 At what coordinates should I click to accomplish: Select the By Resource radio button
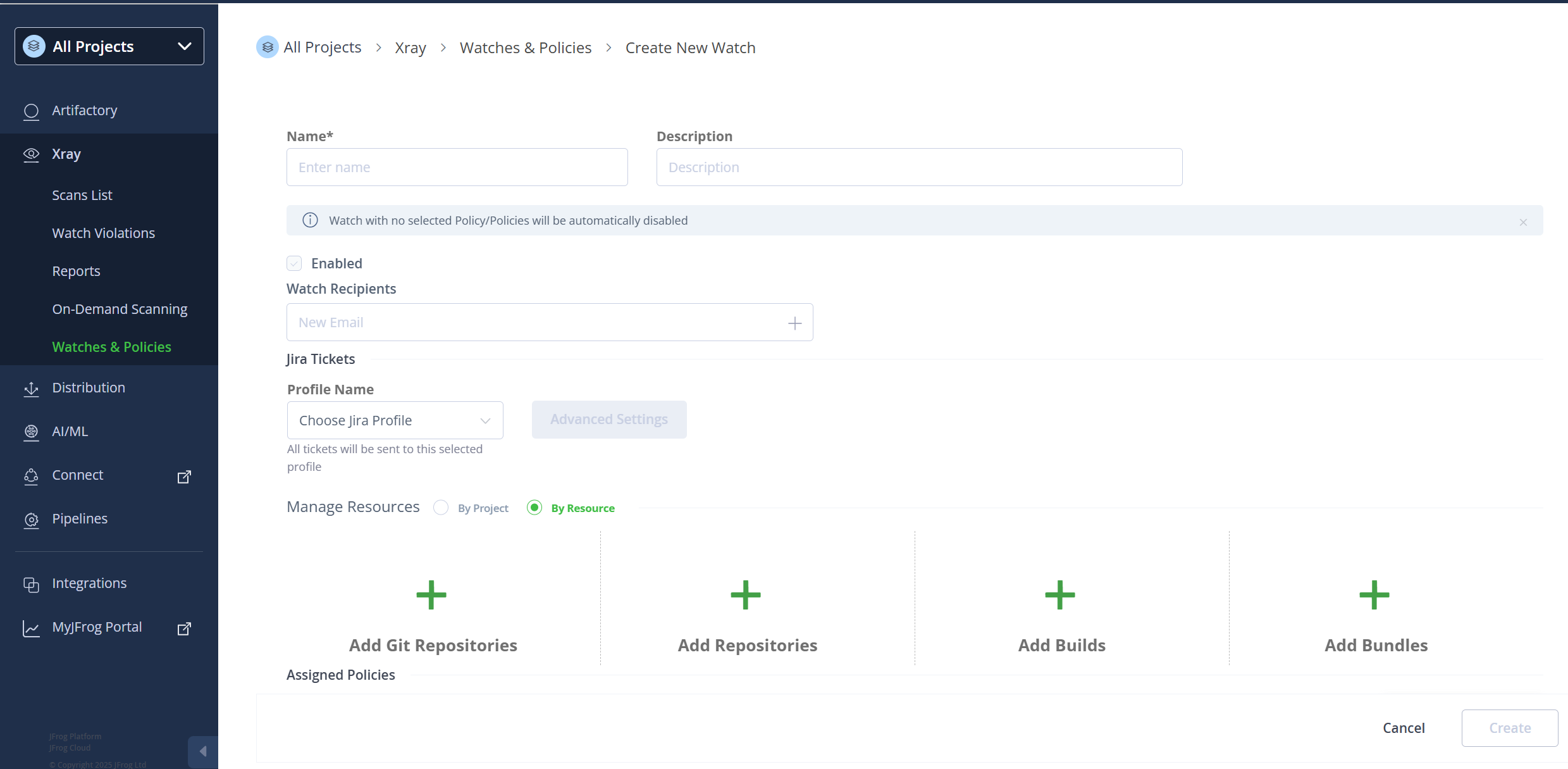coord(534,508)
